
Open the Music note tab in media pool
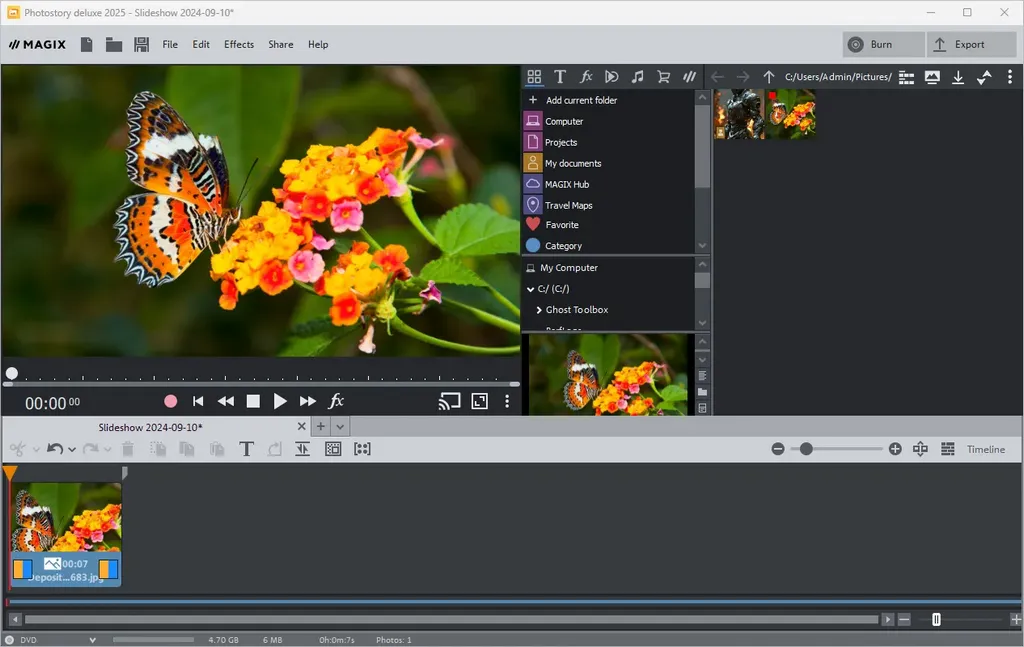(x=637, y=77)
